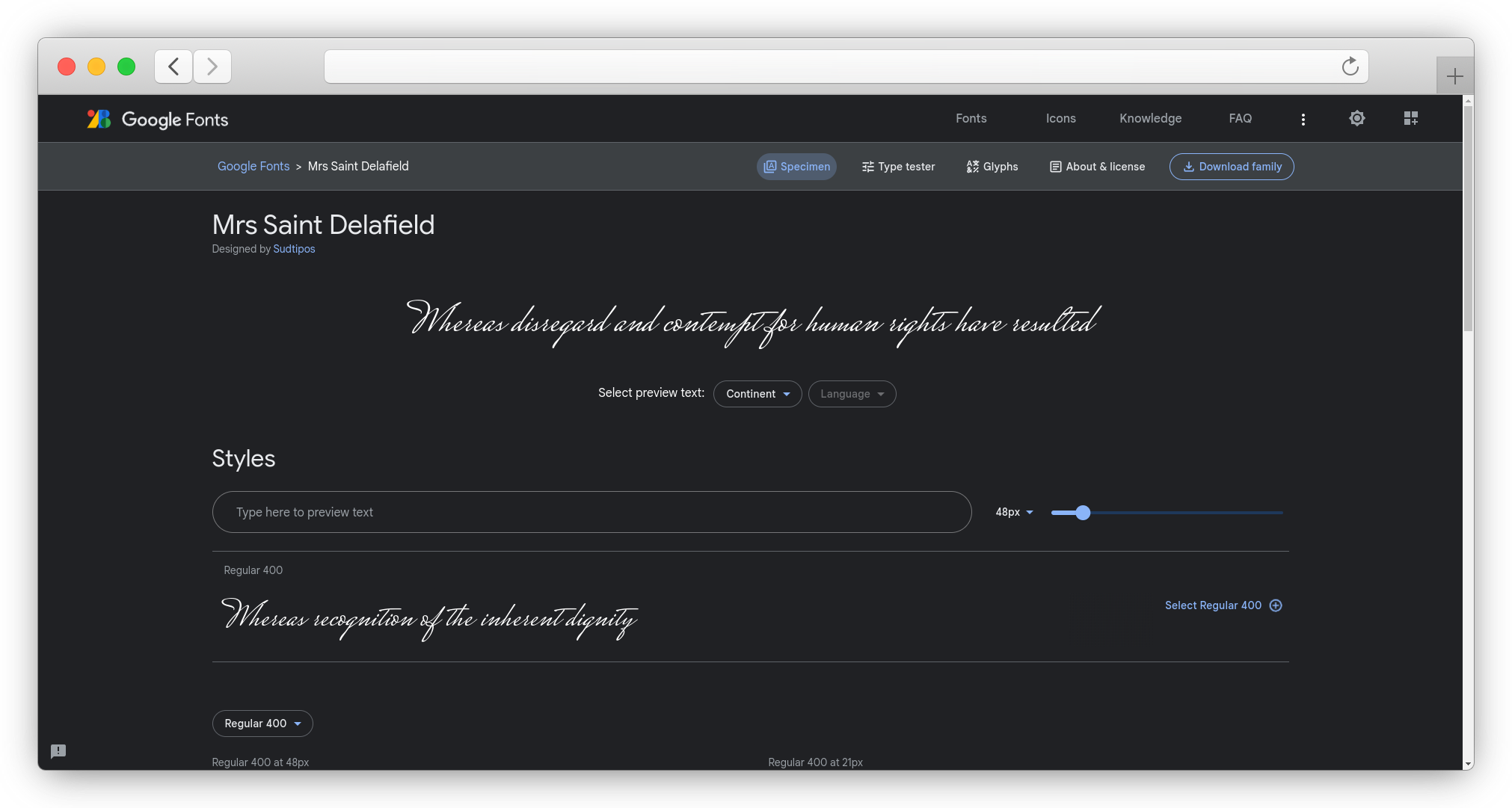Open the Regular 400 style dropdown

(x=262, y=724)
